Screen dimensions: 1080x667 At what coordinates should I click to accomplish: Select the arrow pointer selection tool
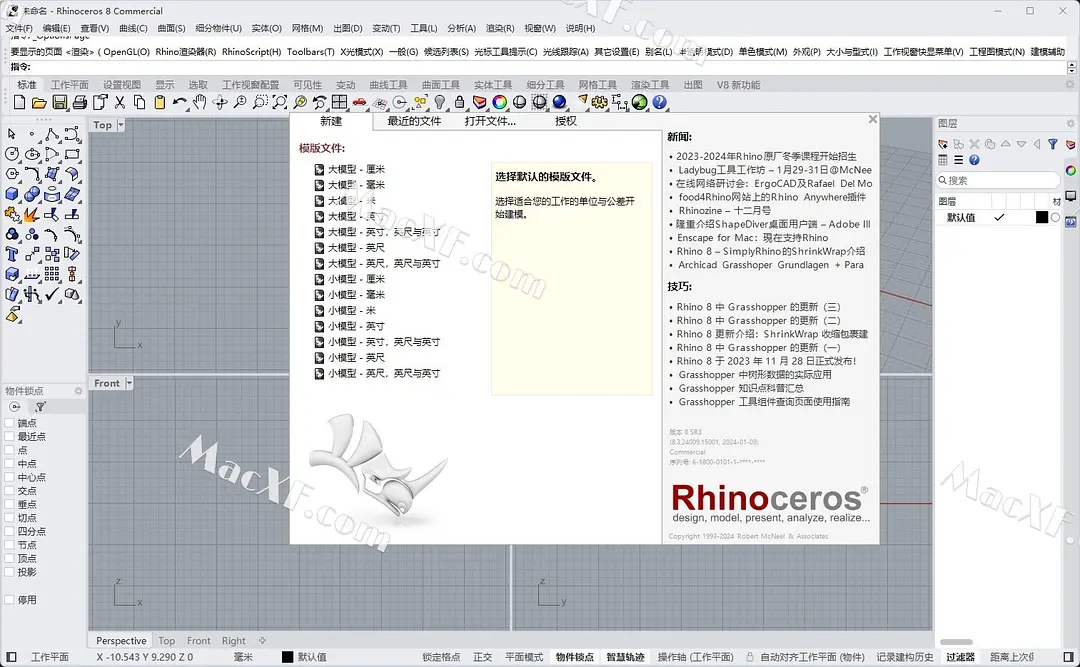pyautogui.click(x=12, y=134)
